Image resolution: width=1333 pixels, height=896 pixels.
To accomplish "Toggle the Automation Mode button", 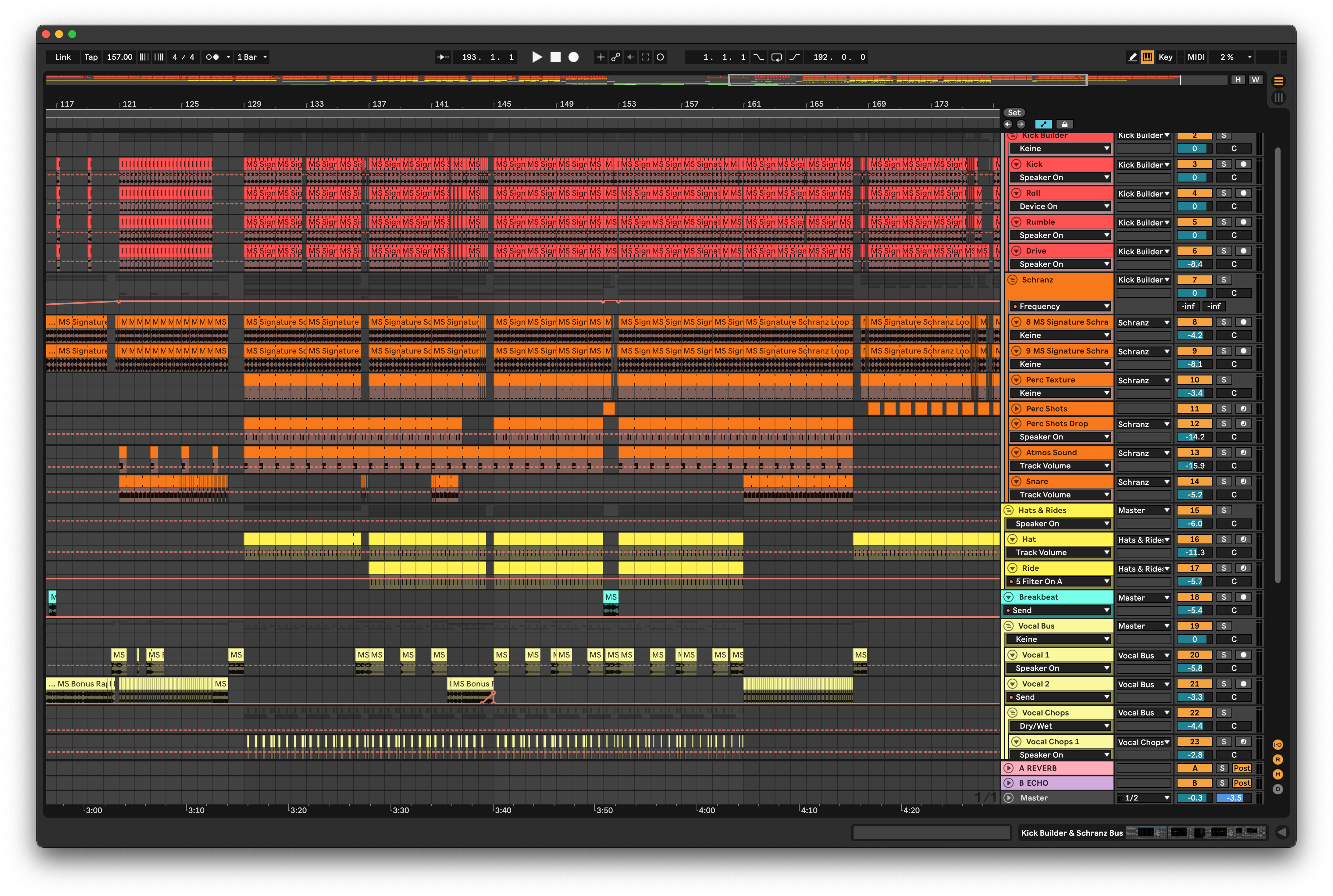I will (1043, 124).
